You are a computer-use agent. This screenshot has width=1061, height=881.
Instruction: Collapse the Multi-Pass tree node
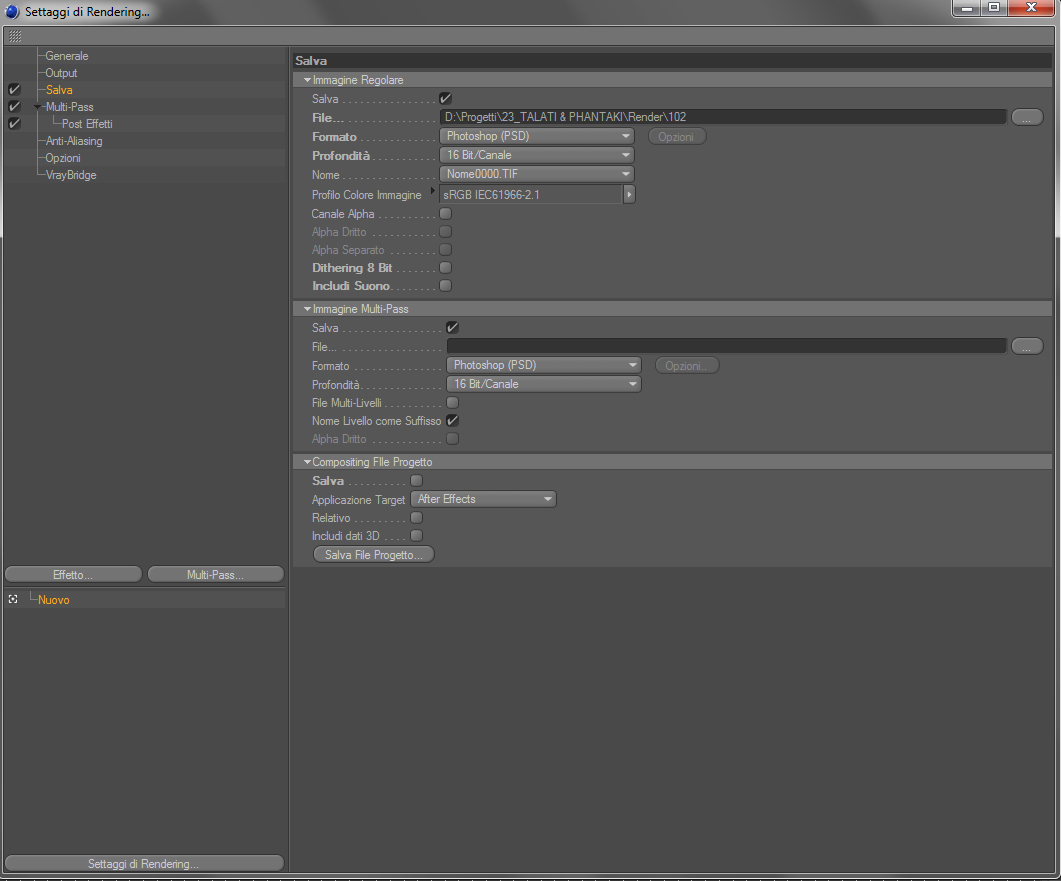tap(37, 107)
